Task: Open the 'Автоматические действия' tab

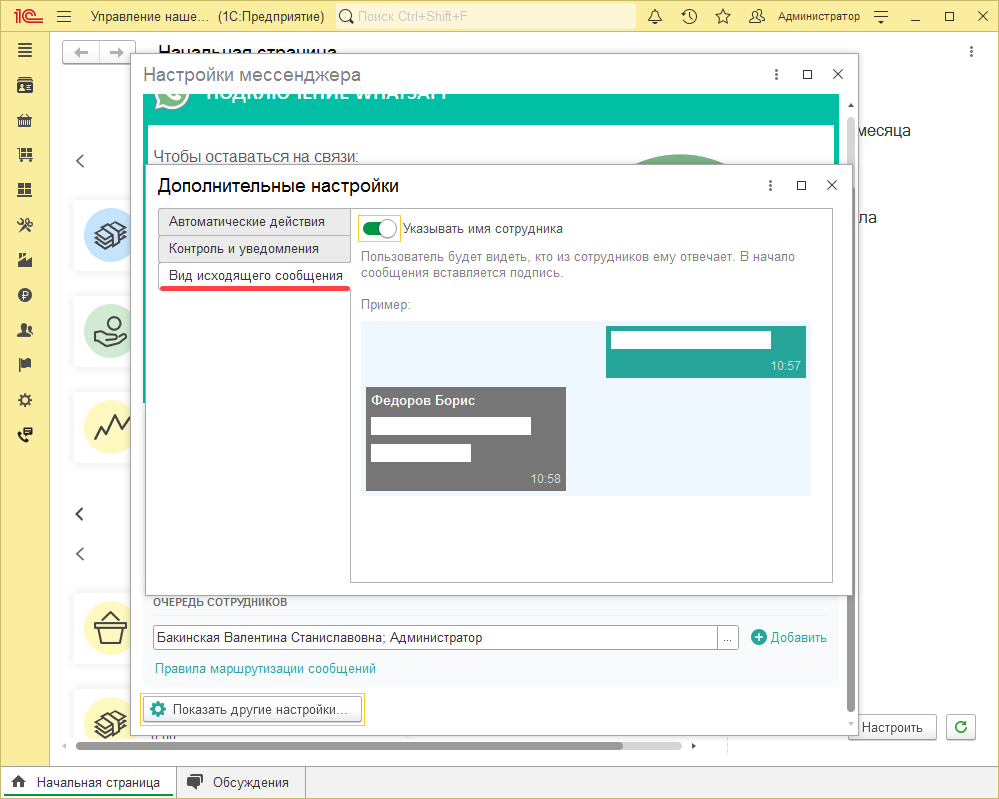Action: tap(247, 222)
